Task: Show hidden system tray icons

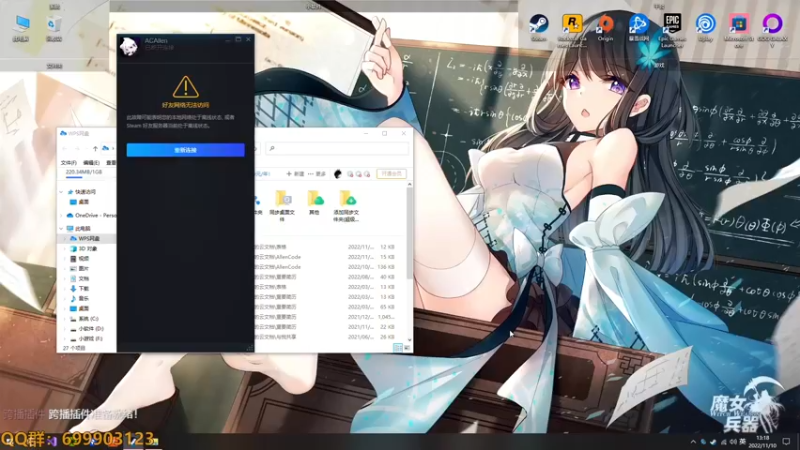Action: (x=693, y=442)
